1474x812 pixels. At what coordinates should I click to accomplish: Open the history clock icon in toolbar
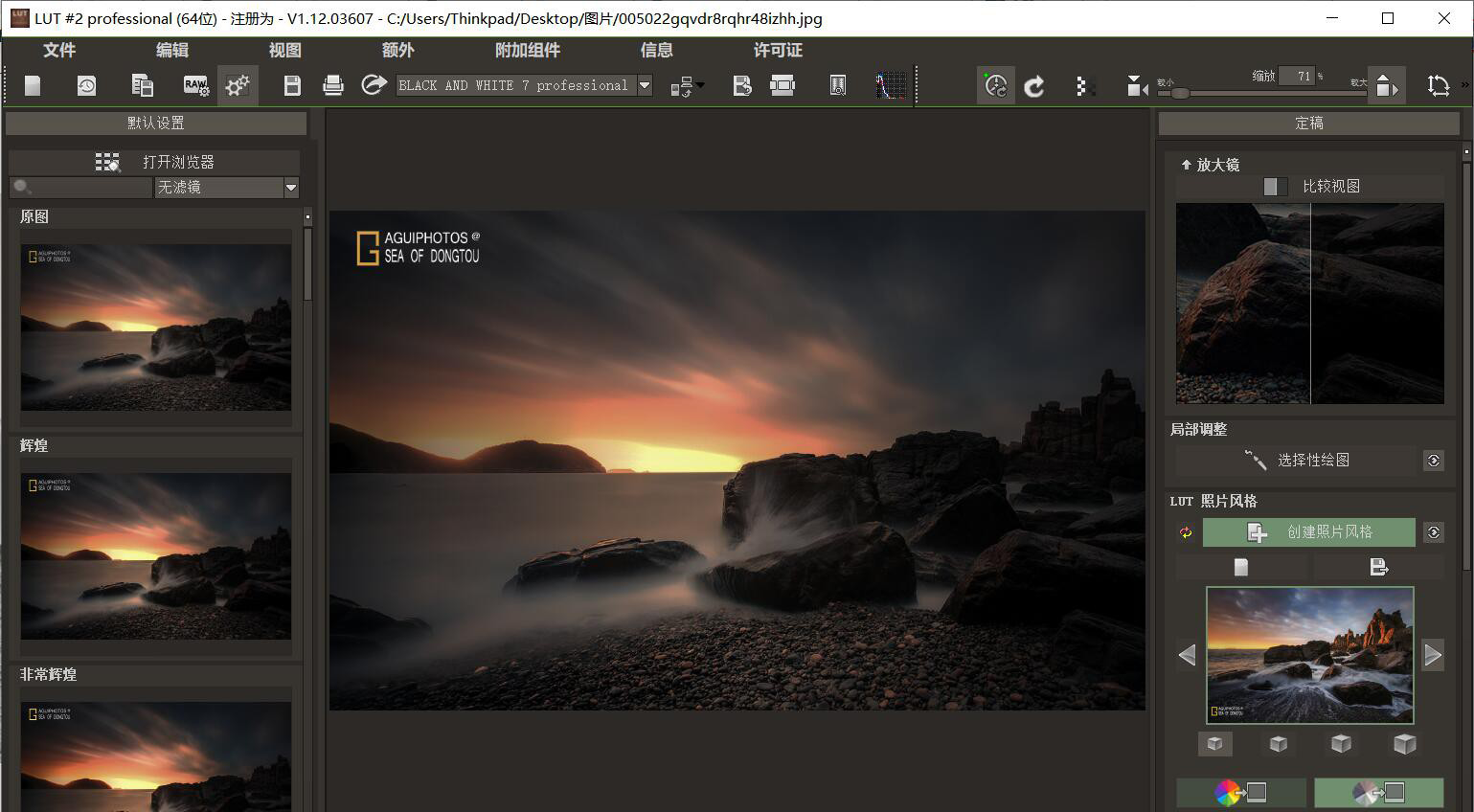[x=86, y=86]
